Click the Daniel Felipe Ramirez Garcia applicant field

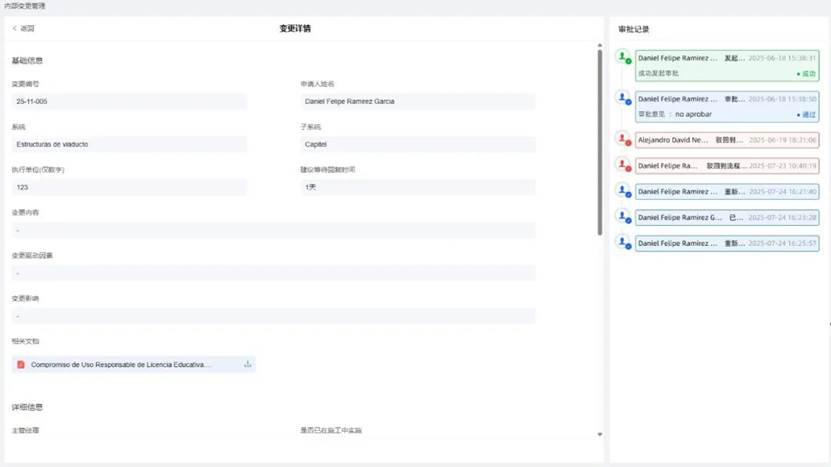pos(418,101)
